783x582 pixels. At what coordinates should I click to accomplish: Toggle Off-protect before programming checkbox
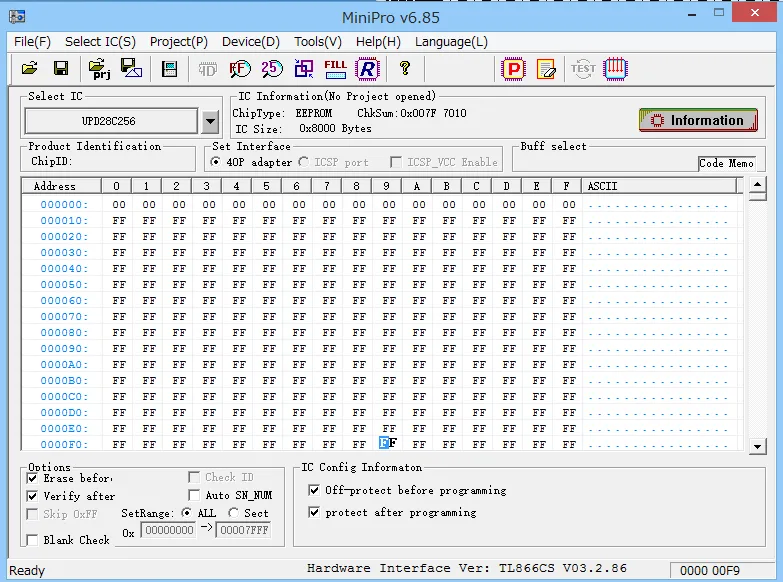[x=314, y=490]
